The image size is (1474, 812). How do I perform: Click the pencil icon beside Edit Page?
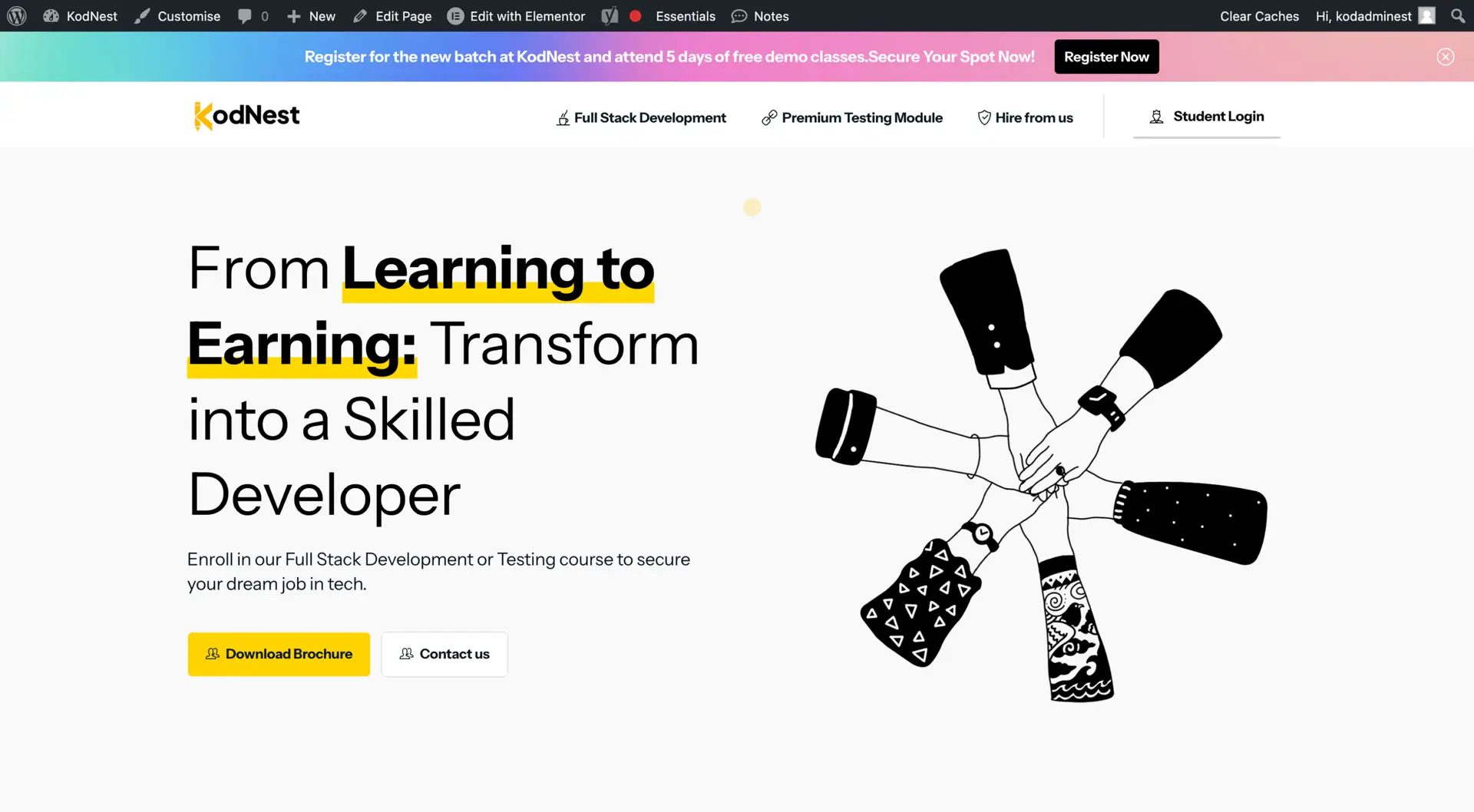(360, 16)
